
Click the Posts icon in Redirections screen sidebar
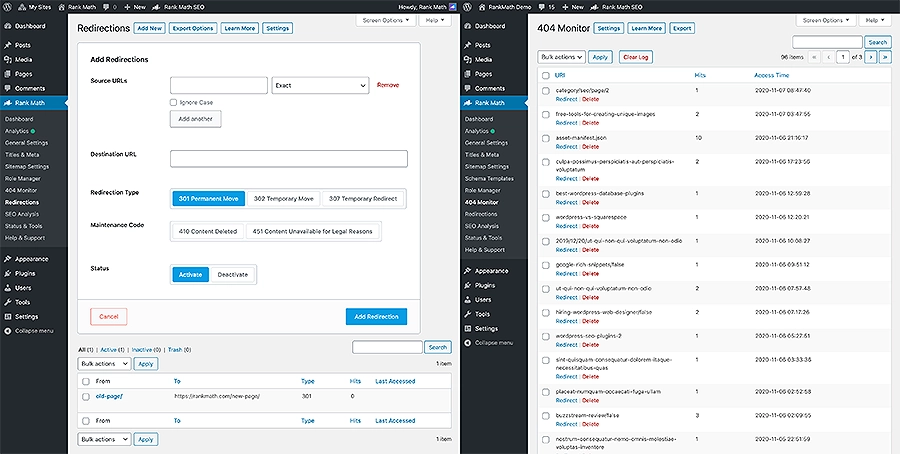(x=8, y=45)
